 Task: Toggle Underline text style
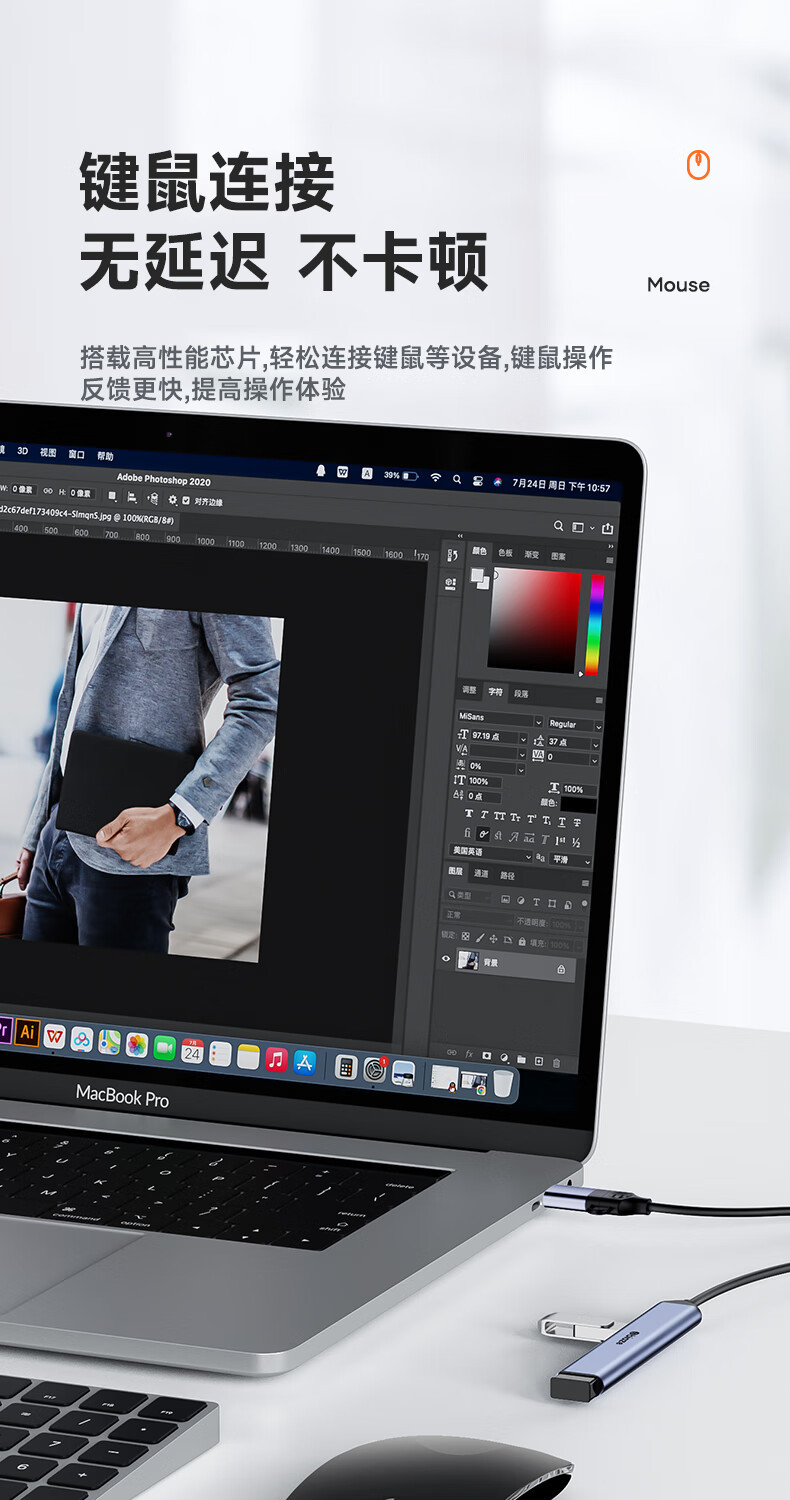pyautogui.click(x=562, y=822)
